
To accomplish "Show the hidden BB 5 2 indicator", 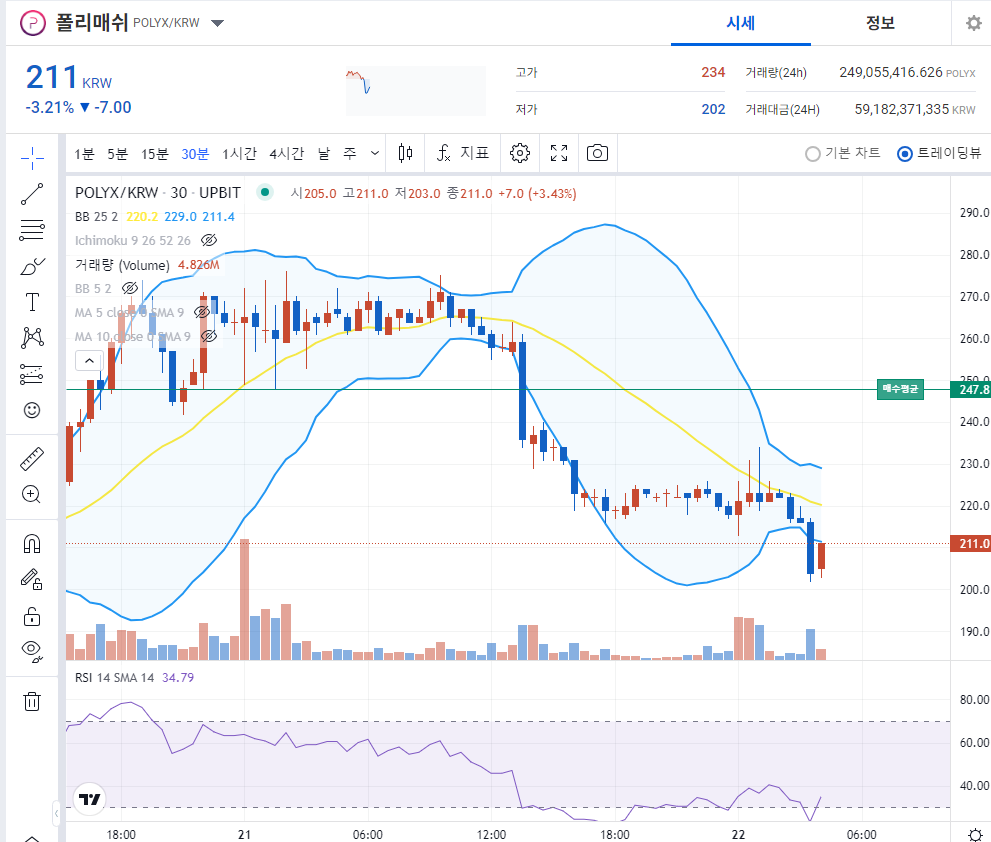I will [130, 288].
